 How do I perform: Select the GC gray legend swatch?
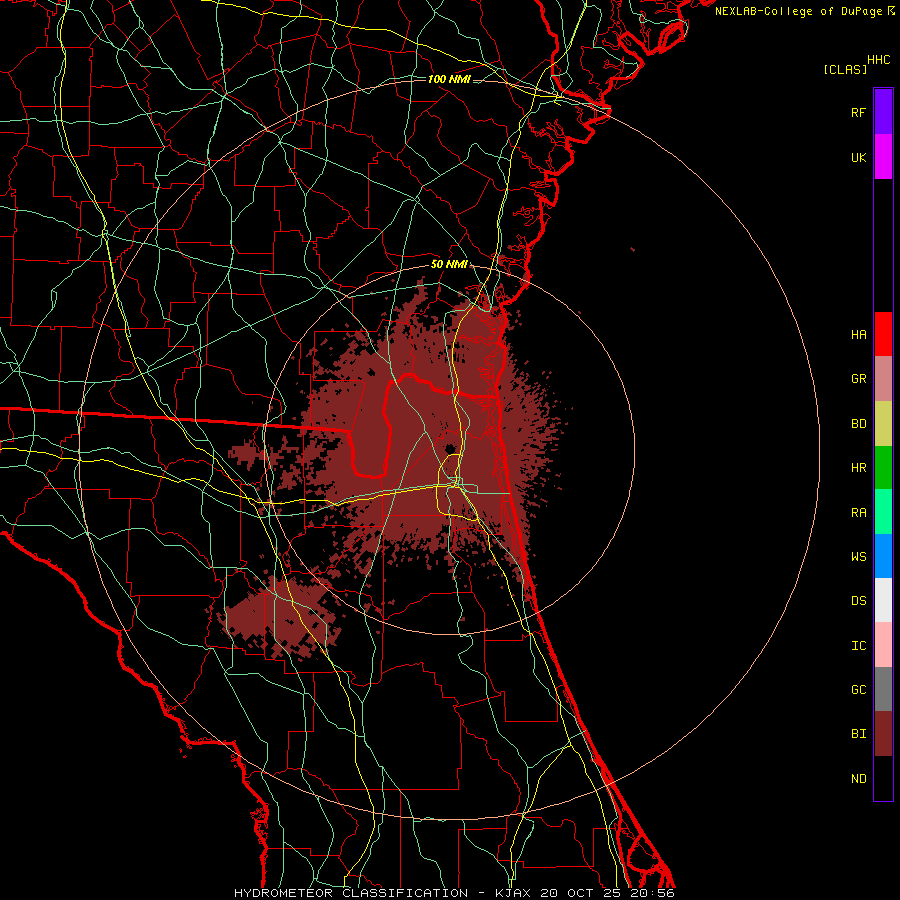pyautogui.click(x=883, y=689)
